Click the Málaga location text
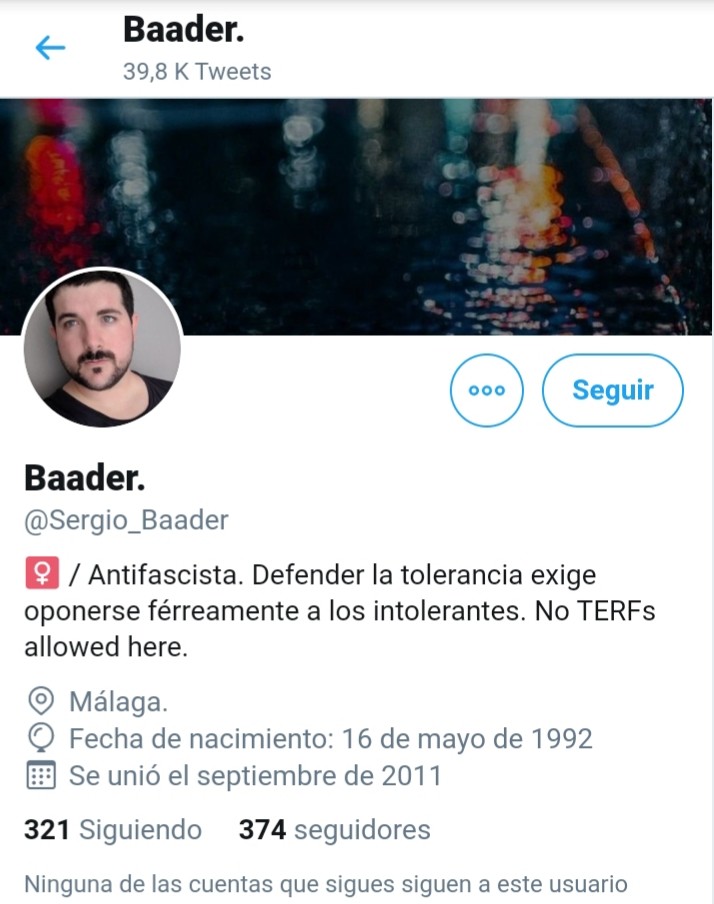This screenshot has height=904, width=714. tap(118, 702)
